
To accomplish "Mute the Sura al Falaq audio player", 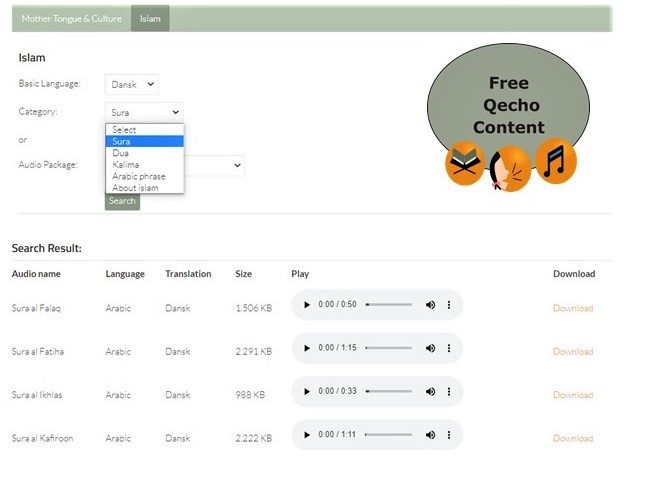I will 430,304.
